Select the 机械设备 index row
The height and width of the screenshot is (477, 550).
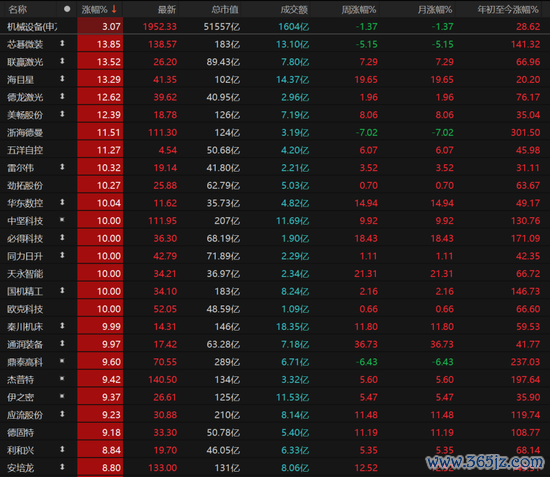pos(275,26)
